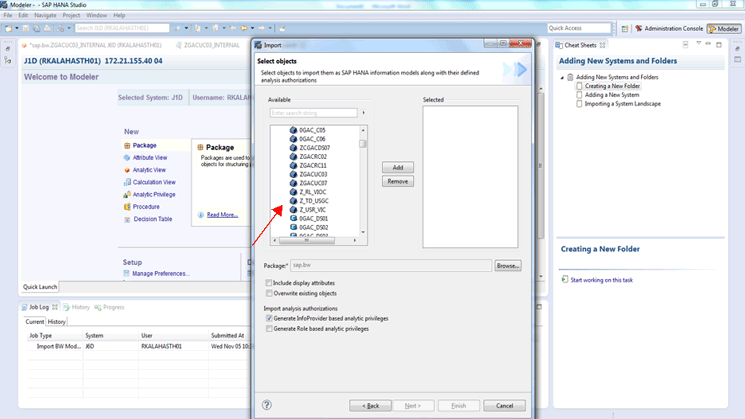Enable Generate Role based analytic privileges
The height and width of the screenshot is (419, 745).
269,329
